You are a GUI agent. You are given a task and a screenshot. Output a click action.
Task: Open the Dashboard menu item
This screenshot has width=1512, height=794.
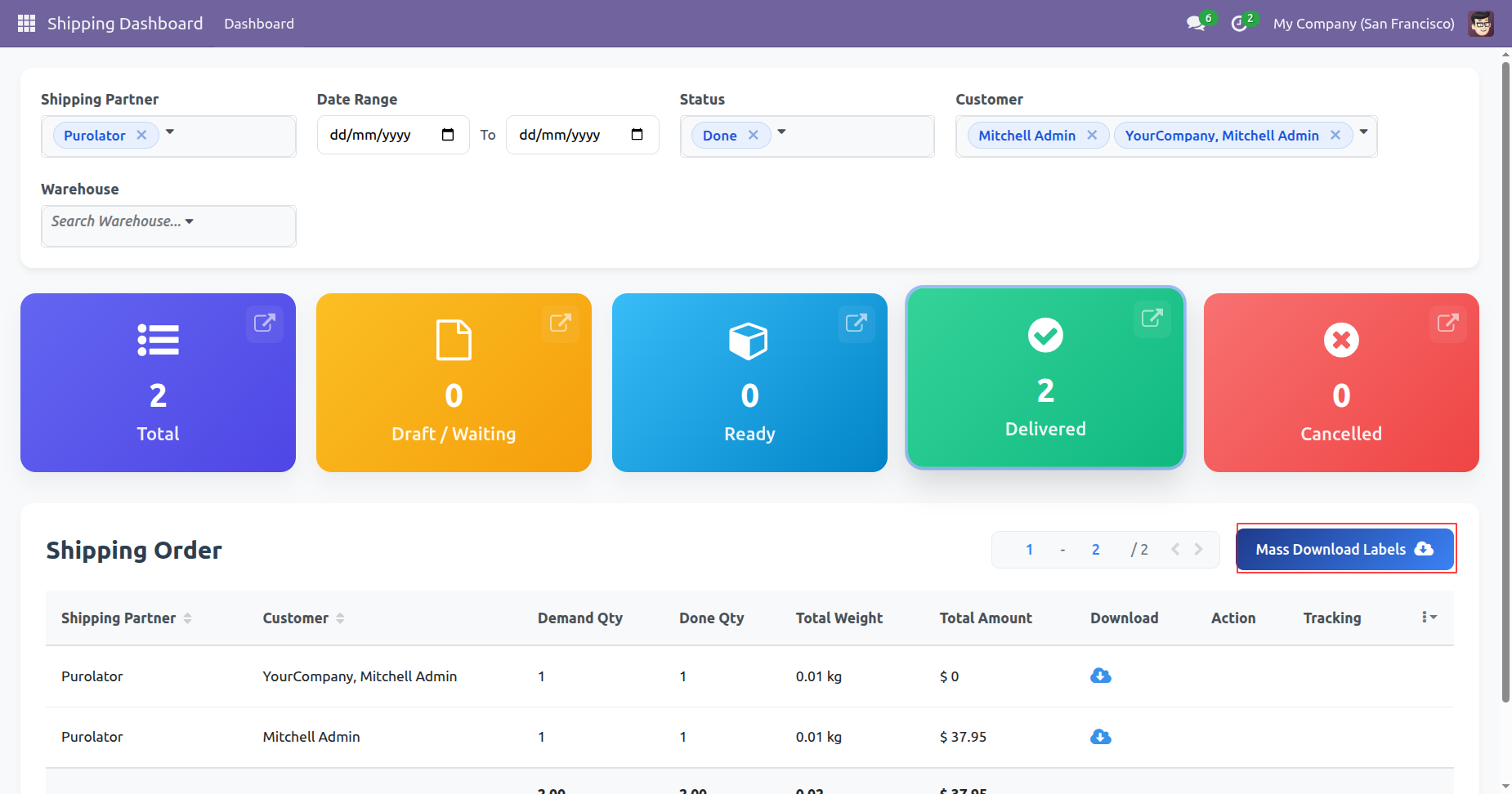259,24
